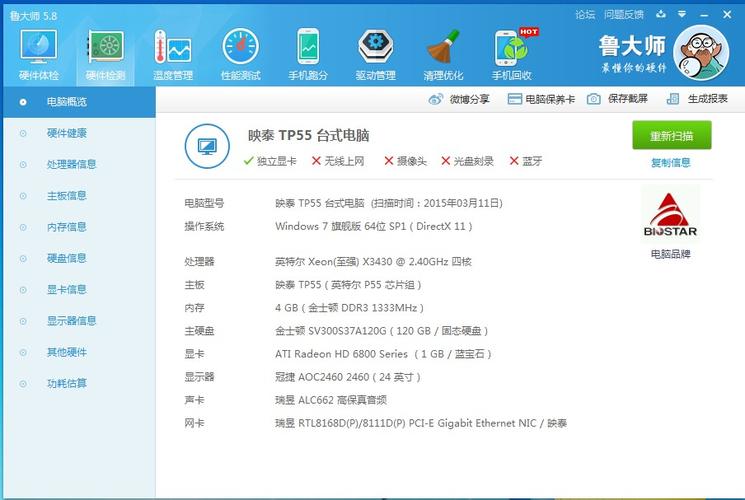The height and width of the screenshot is (500, 745).
Task: Click the 无线上网 status item
Action: pyautogui.click(x=338, y=161)
